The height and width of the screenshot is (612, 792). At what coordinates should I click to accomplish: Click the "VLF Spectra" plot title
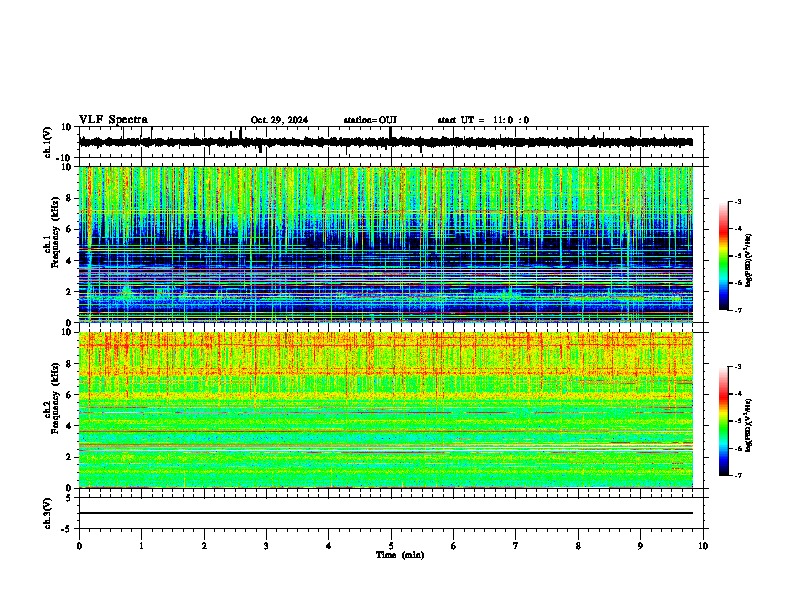113,120
